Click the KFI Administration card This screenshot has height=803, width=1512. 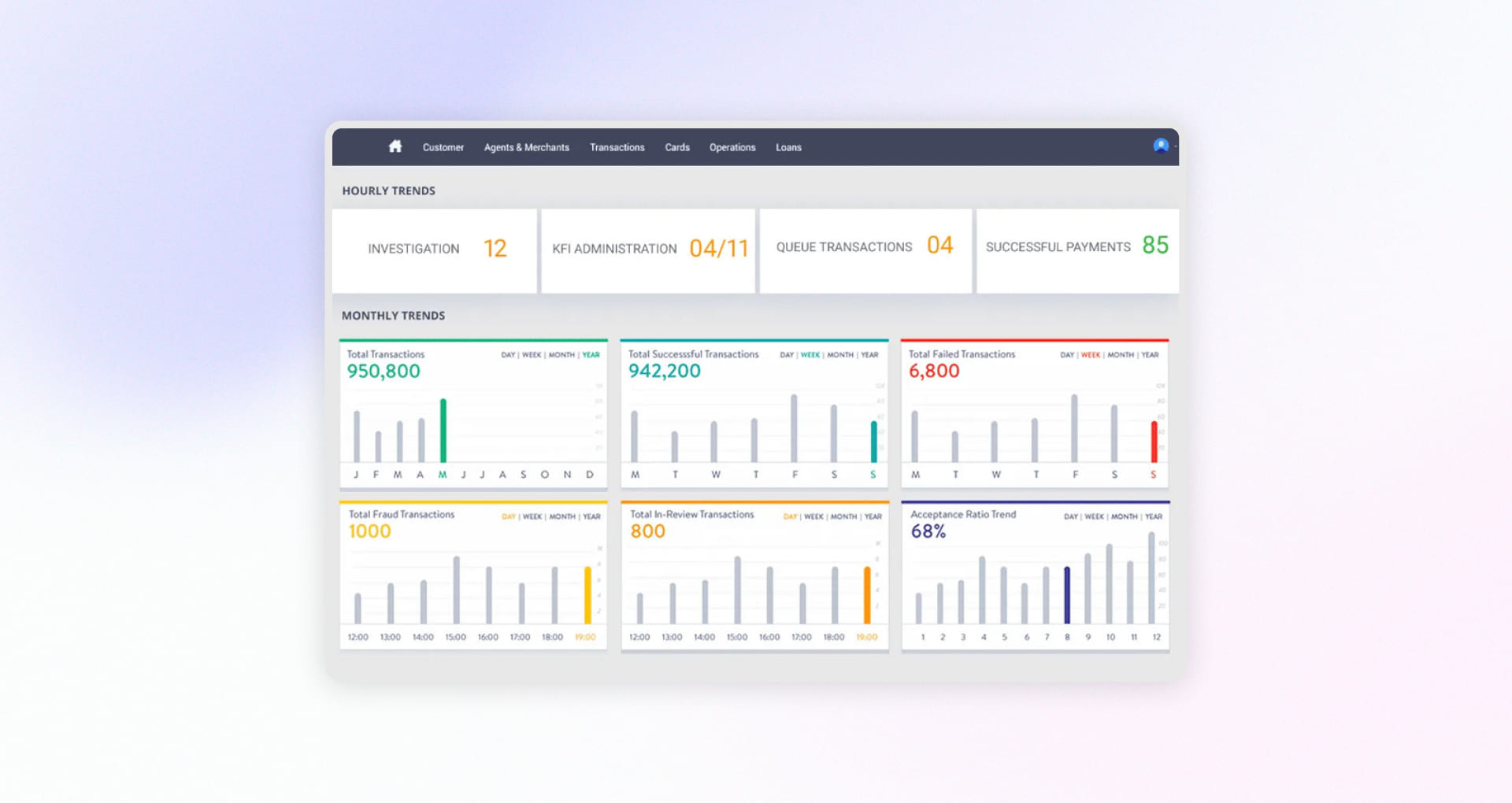coord(648,250)
